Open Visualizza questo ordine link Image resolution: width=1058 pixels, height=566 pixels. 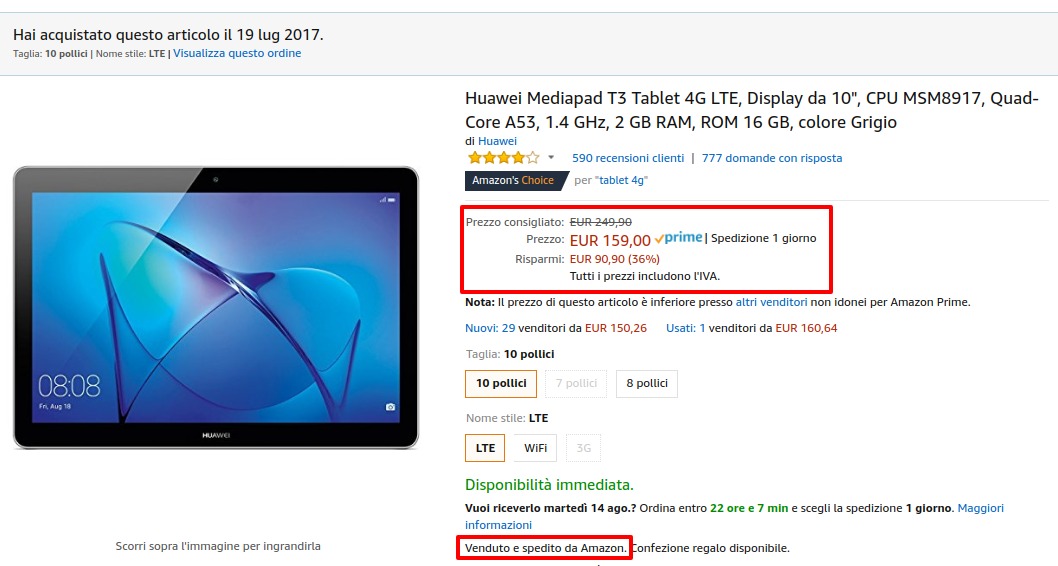pos(237,53)
